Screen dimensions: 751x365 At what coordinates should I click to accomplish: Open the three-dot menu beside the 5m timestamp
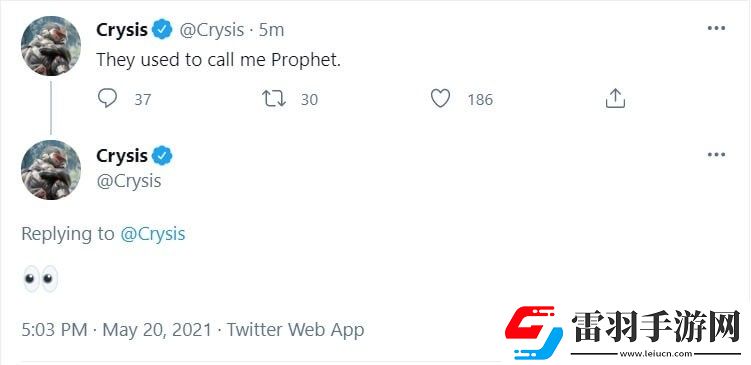tap(716, 28)
